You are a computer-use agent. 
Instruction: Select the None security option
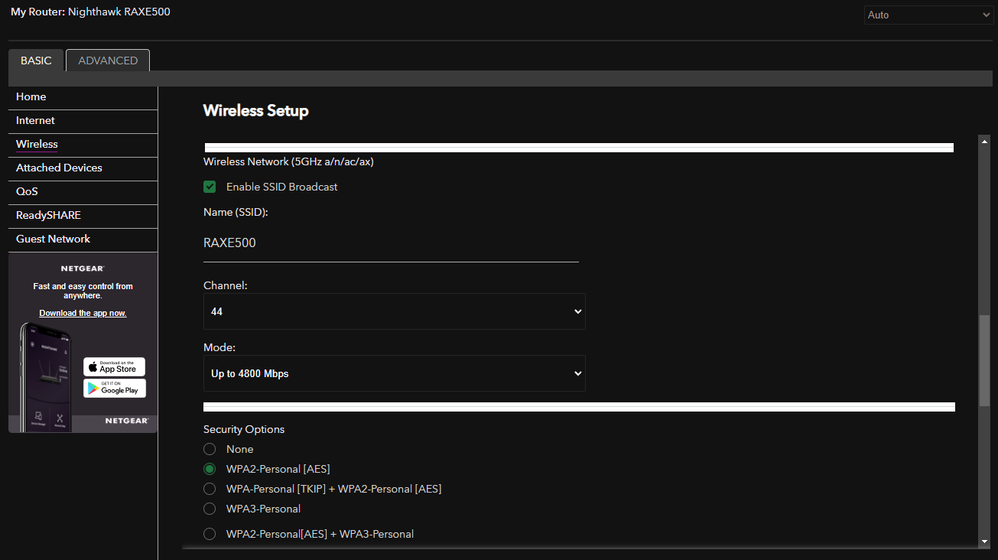pyautogui.click(x=210, y=450)
